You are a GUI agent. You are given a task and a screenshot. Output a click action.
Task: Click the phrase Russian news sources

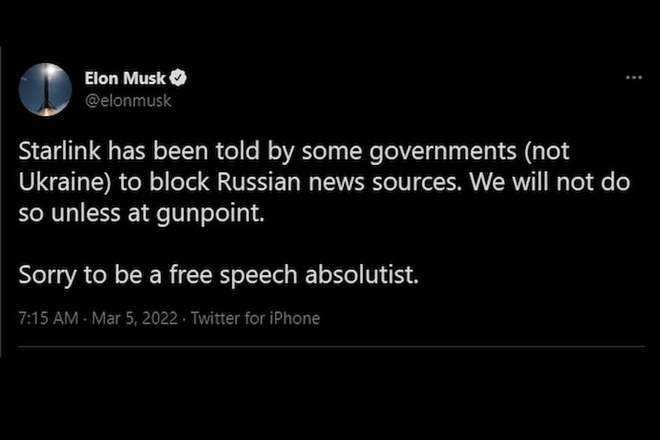pyautogui.click(x=337, y=182)
